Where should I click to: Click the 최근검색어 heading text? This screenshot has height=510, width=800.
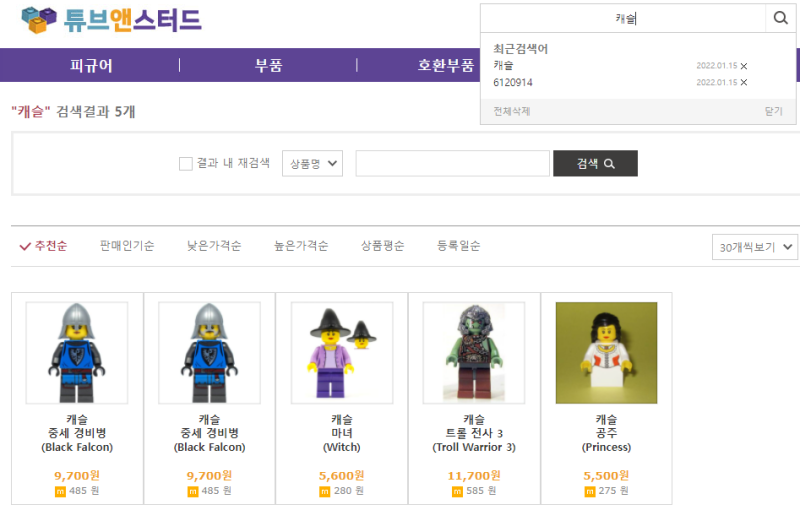click(x=520, y=49)
